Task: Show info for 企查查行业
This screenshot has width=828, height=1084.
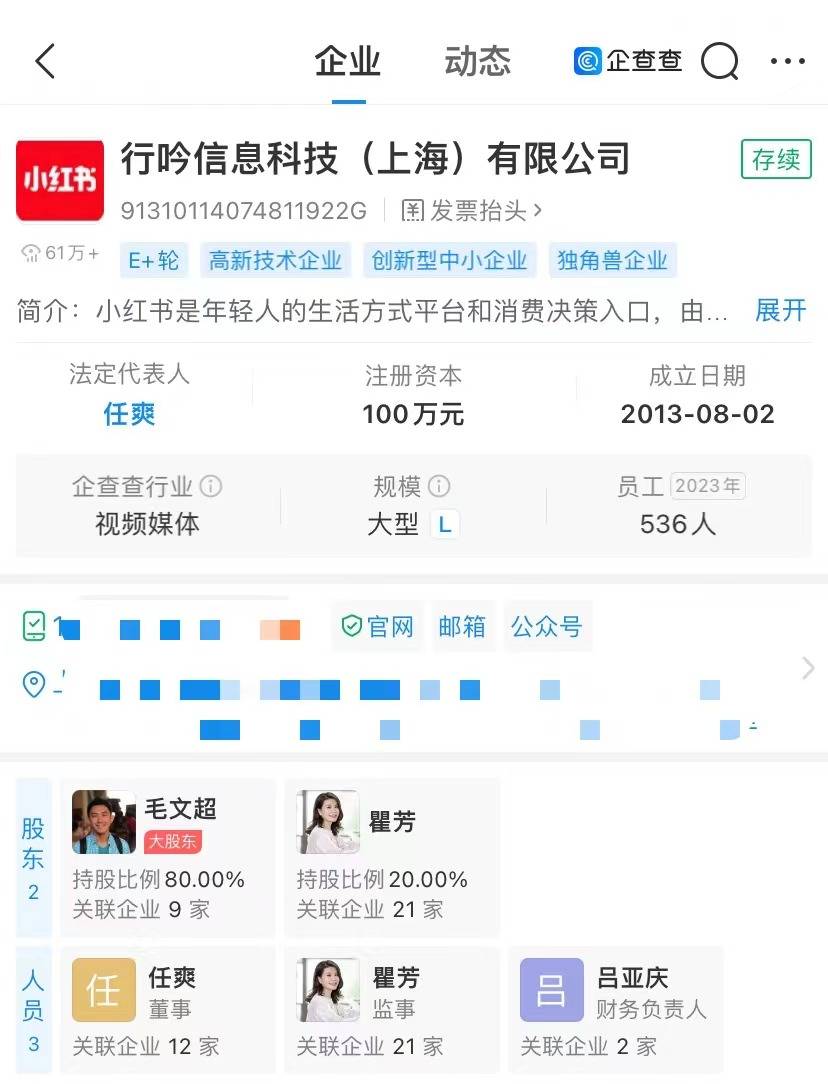Action: pos(211,486)
